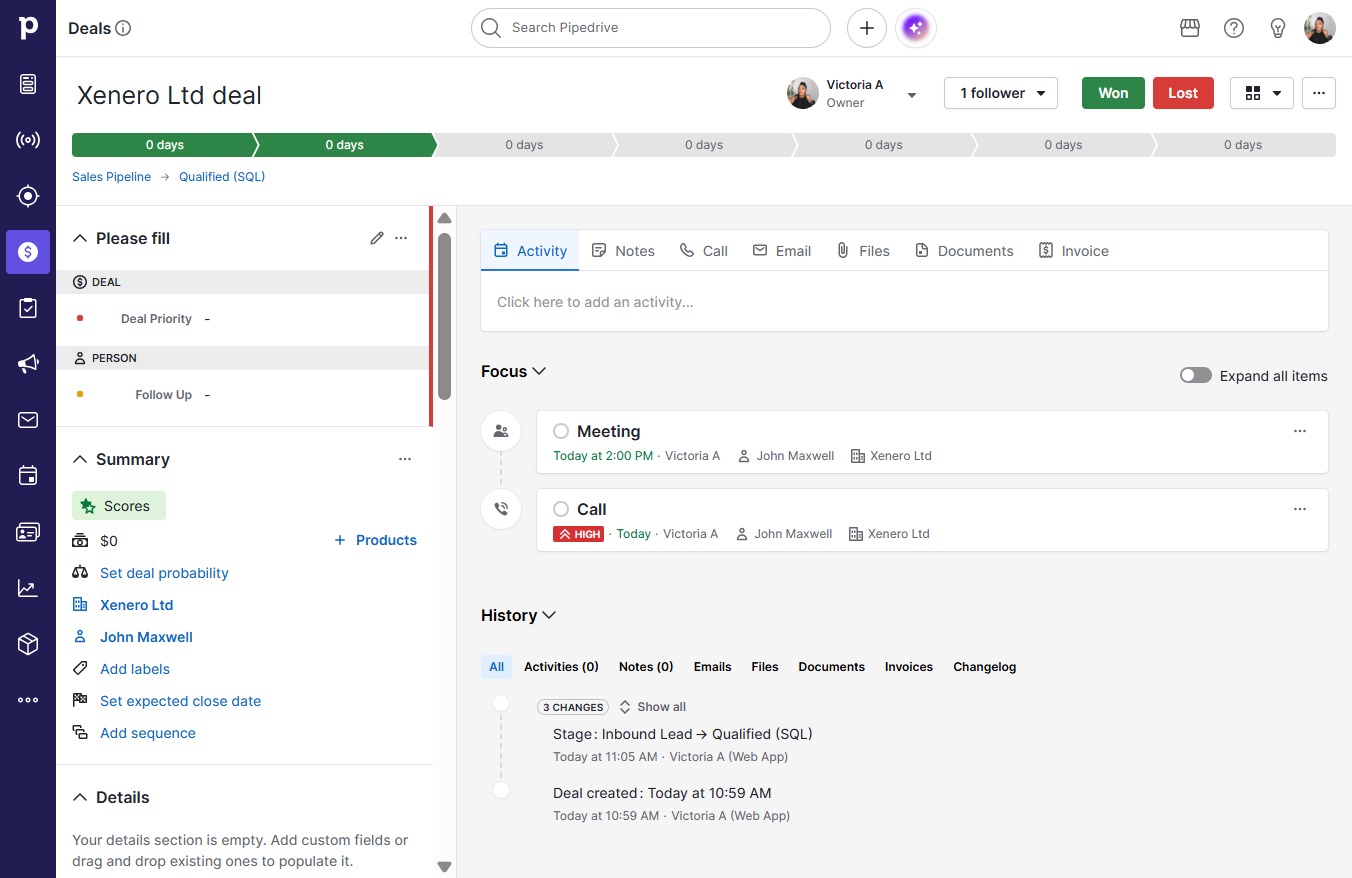The width and height of the screenshot is (1352, 878).
Task: Open the Call activity options menu
Action: [1300, 509]
